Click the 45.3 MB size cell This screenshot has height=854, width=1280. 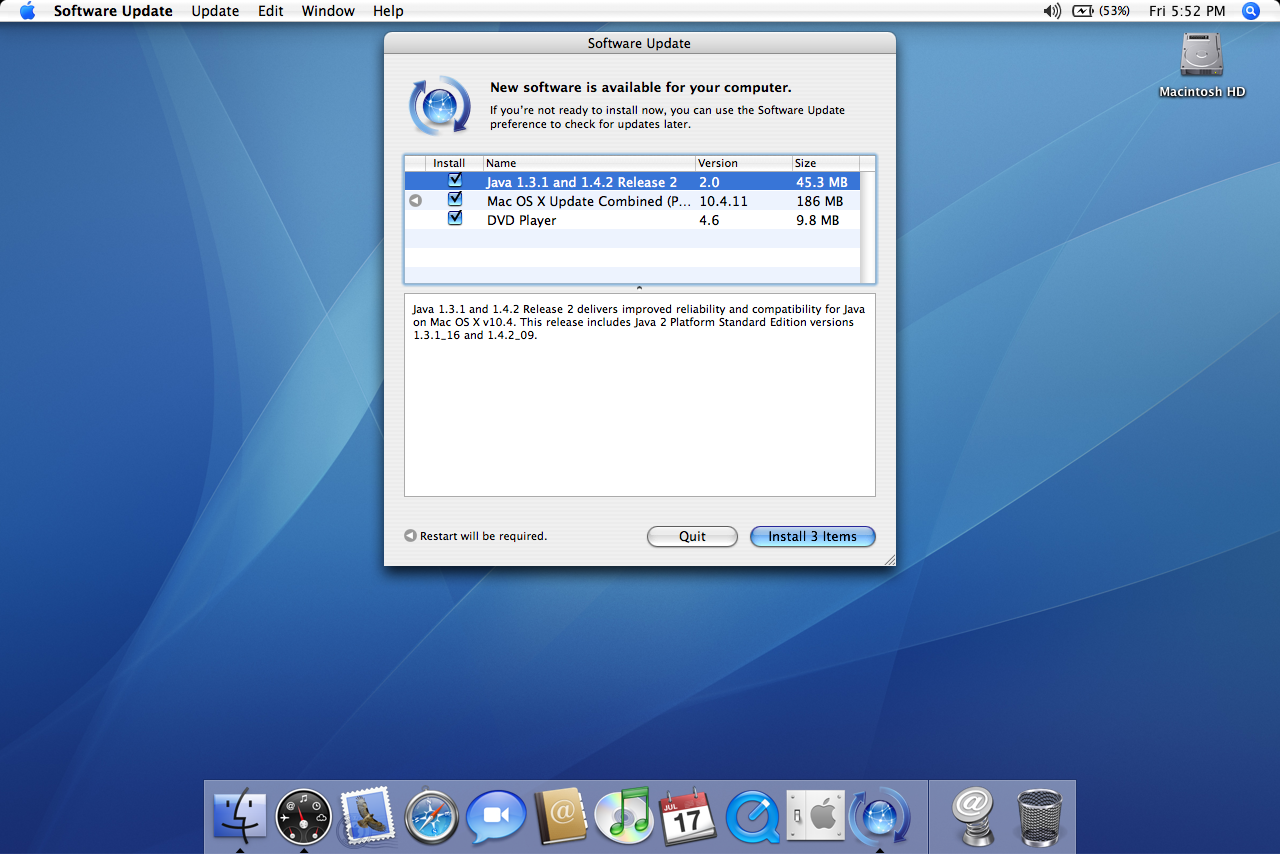pyautogui.click(x=821, y=182)
